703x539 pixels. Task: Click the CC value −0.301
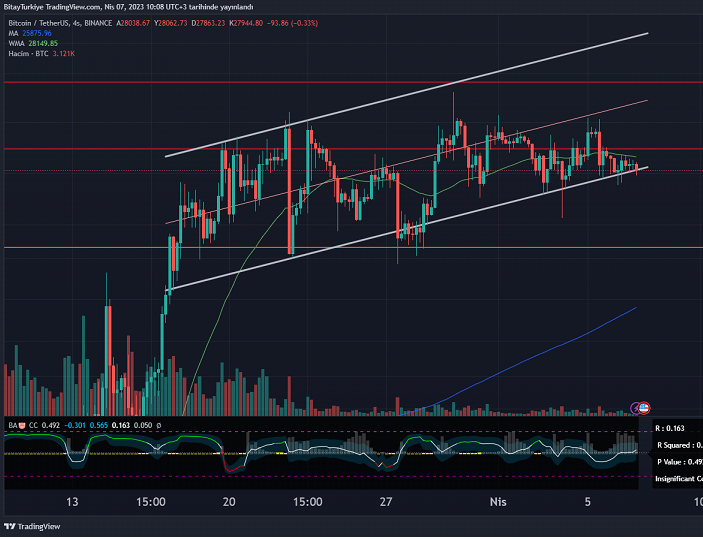click(x=74, y=425)
